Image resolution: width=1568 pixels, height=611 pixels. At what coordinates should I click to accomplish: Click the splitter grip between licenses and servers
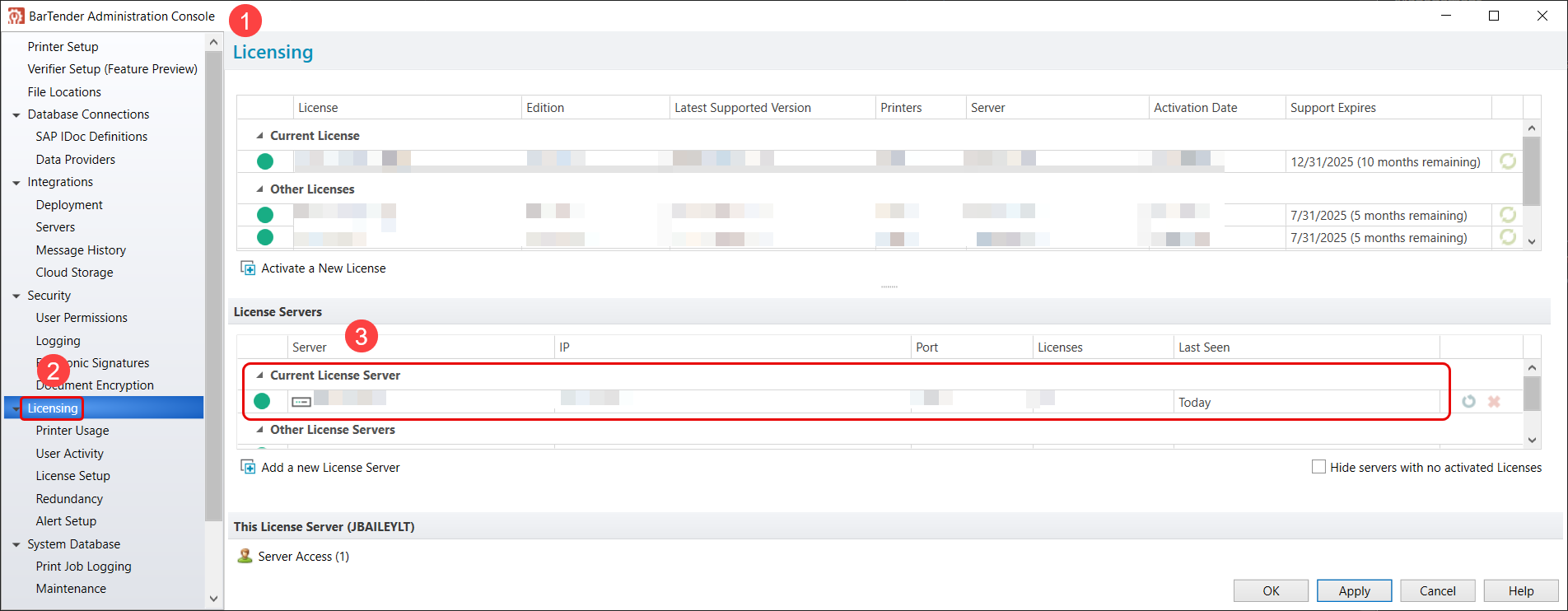click(x=889, y=287)
